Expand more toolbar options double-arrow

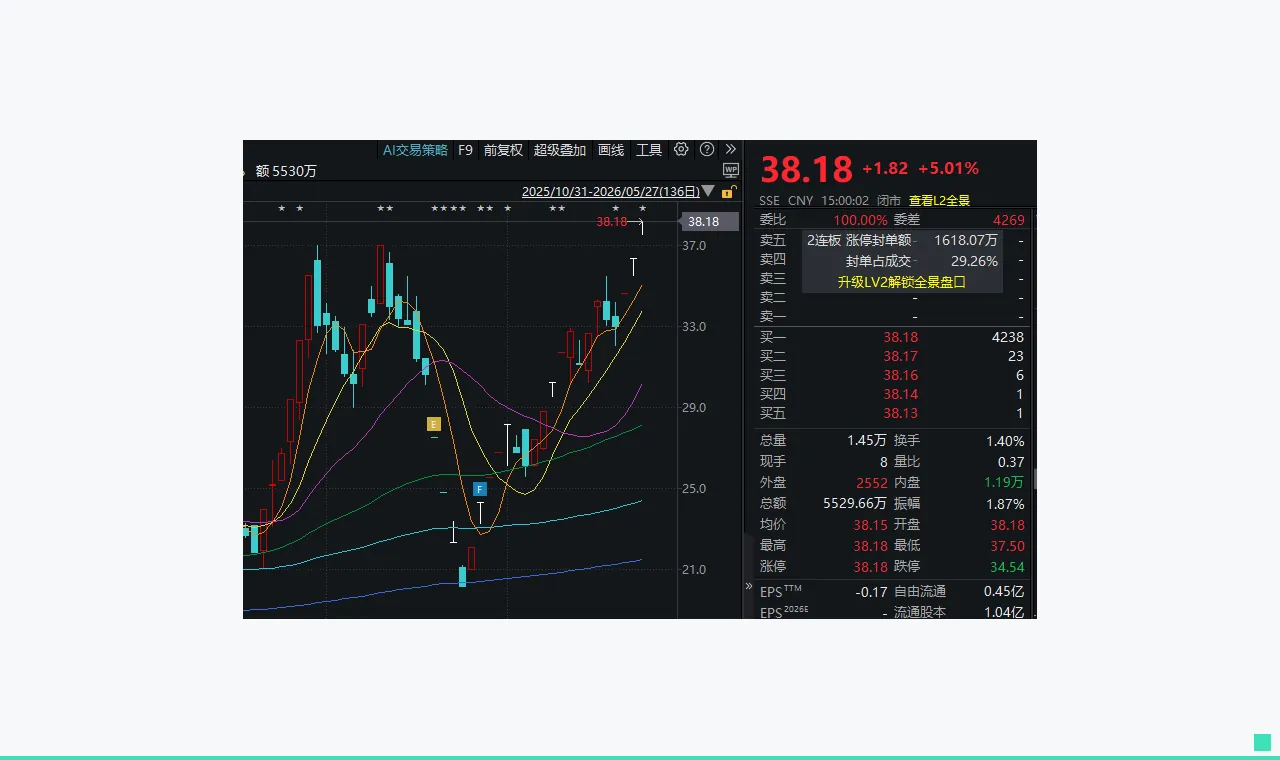[731, 149]
